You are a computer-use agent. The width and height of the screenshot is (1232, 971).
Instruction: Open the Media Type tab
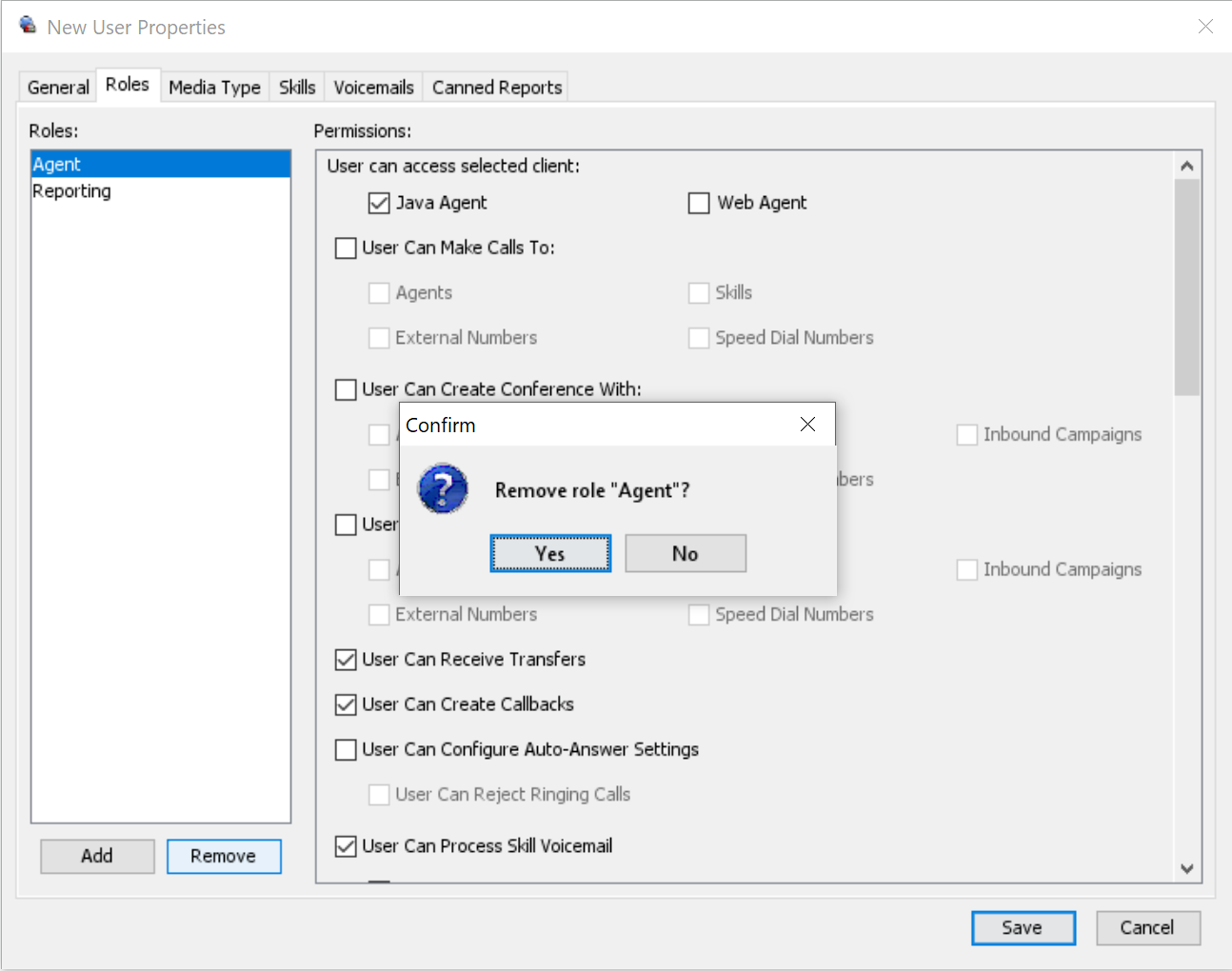[214, 87]
